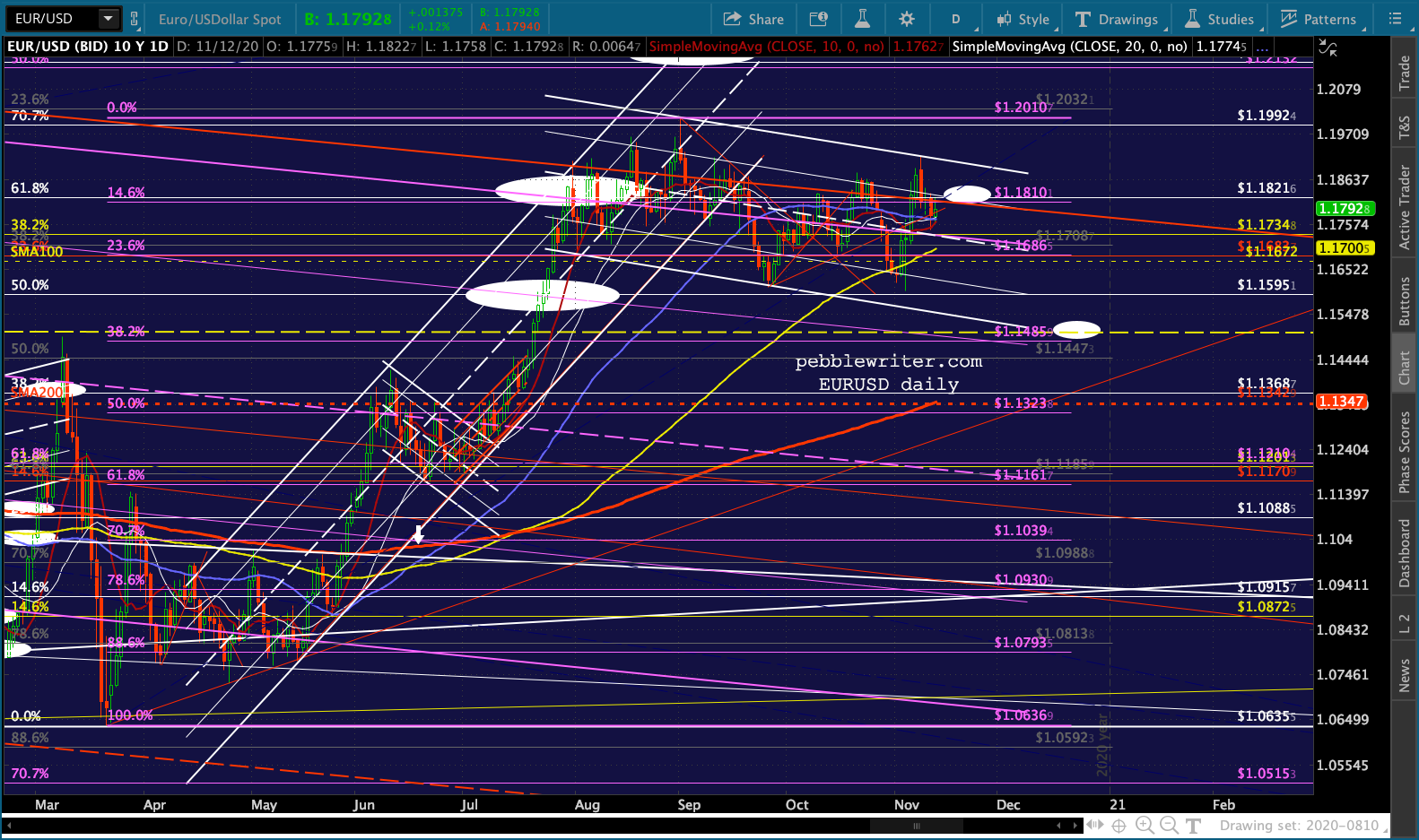Screen dimensions: 1419x840
Task: Open the Patterns menu
Action: (1319, 19)
